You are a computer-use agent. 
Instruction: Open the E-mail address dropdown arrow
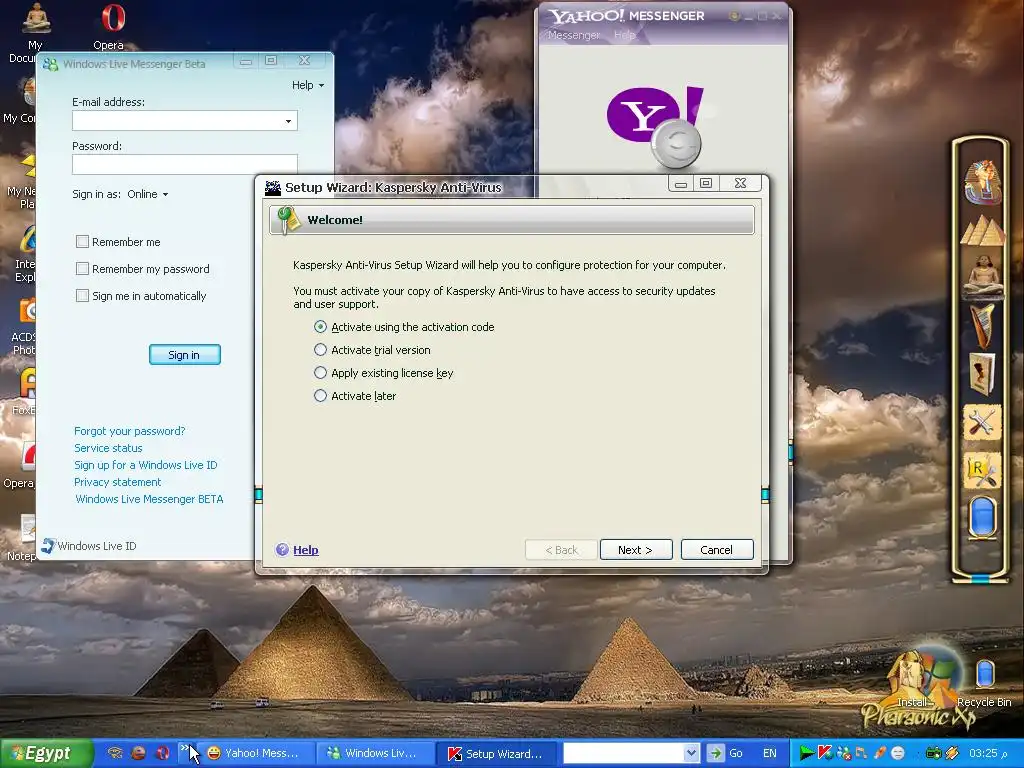coord(288,121)
